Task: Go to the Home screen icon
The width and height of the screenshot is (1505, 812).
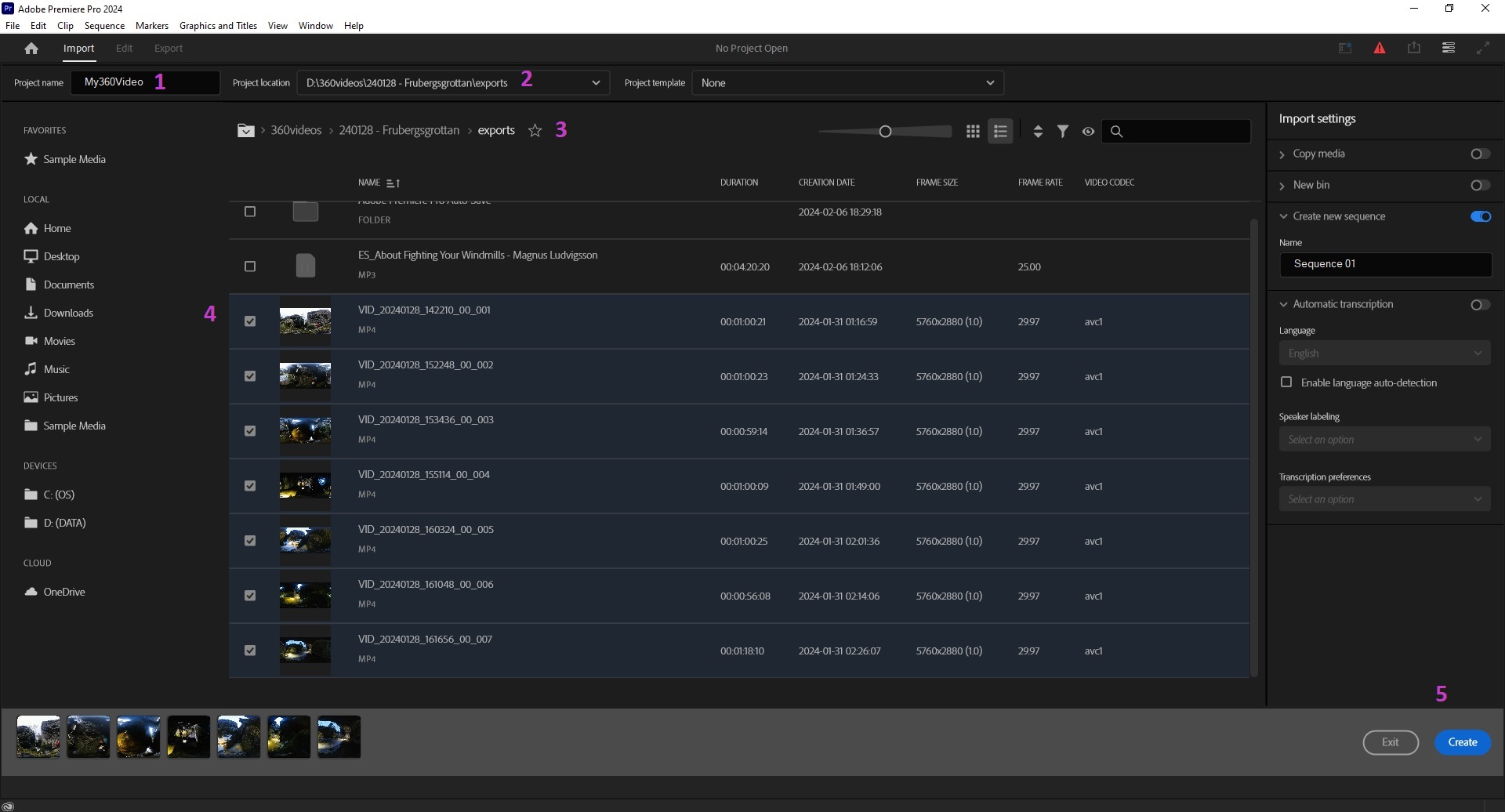Action: (x=31, y=49)
